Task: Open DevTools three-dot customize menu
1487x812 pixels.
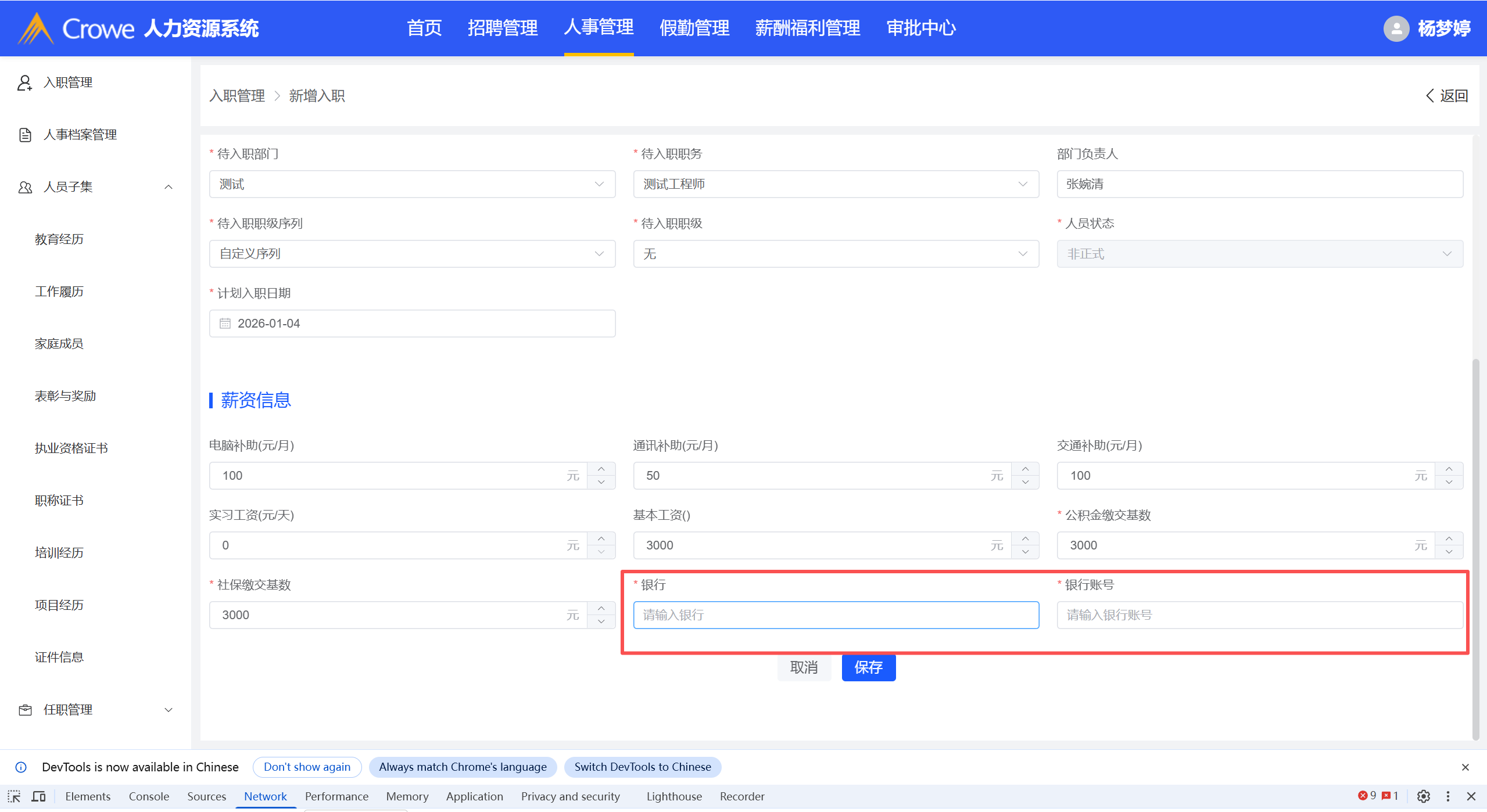Action: 1447,796
